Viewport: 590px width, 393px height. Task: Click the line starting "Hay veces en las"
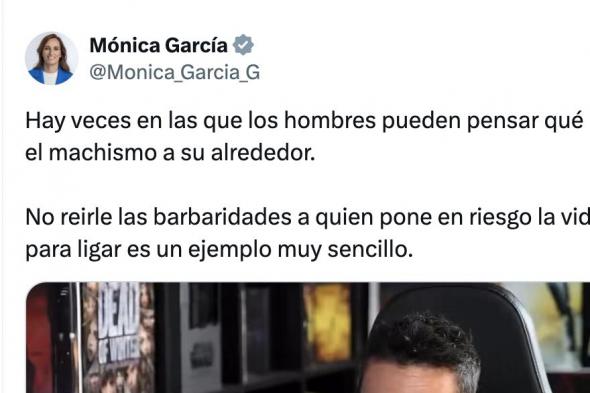click(x=305, y=121)
